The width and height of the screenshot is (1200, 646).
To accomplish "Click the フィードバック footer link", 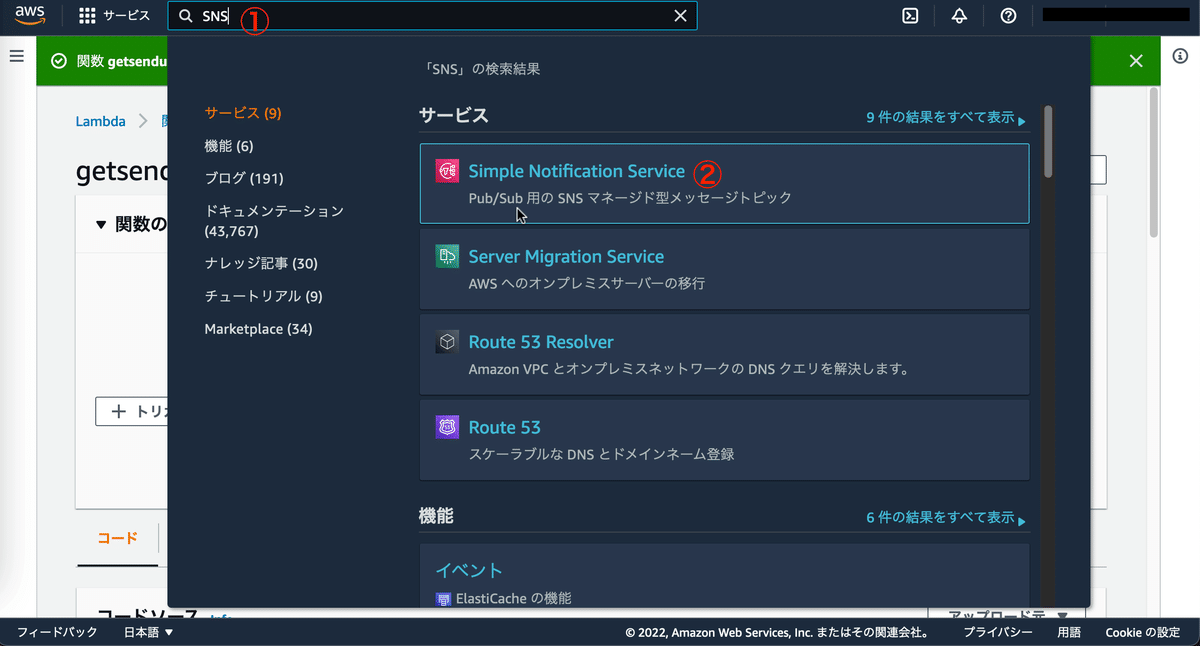I will tap(57, 632).
